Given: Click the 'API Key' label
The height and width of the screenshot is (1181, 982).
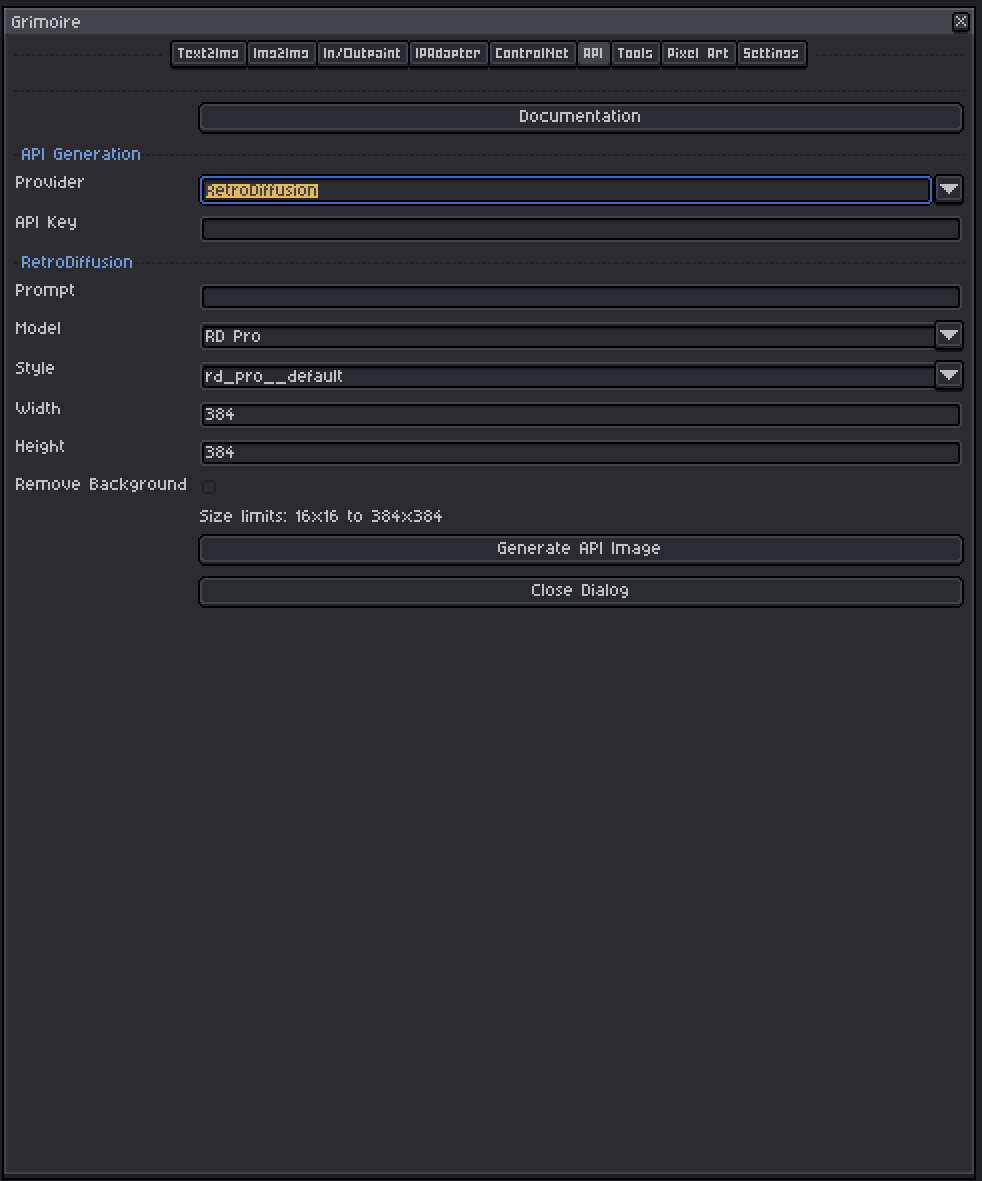Looking at the screenshot, I should [x=46, y=222].
